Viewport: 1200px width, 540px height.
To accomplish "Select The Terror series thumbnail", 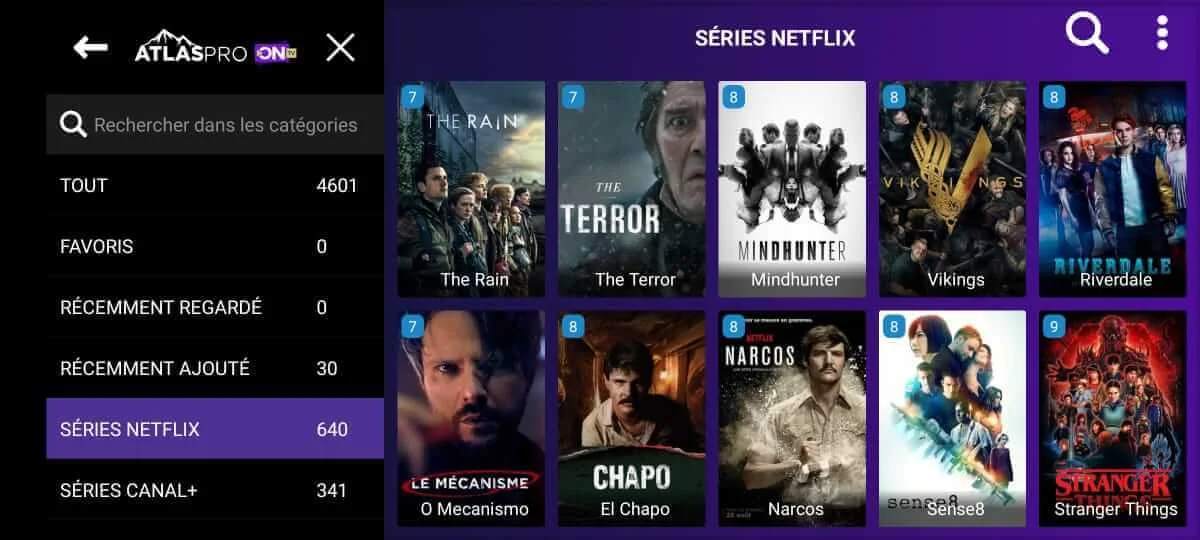I will click(x=632, y=189).
